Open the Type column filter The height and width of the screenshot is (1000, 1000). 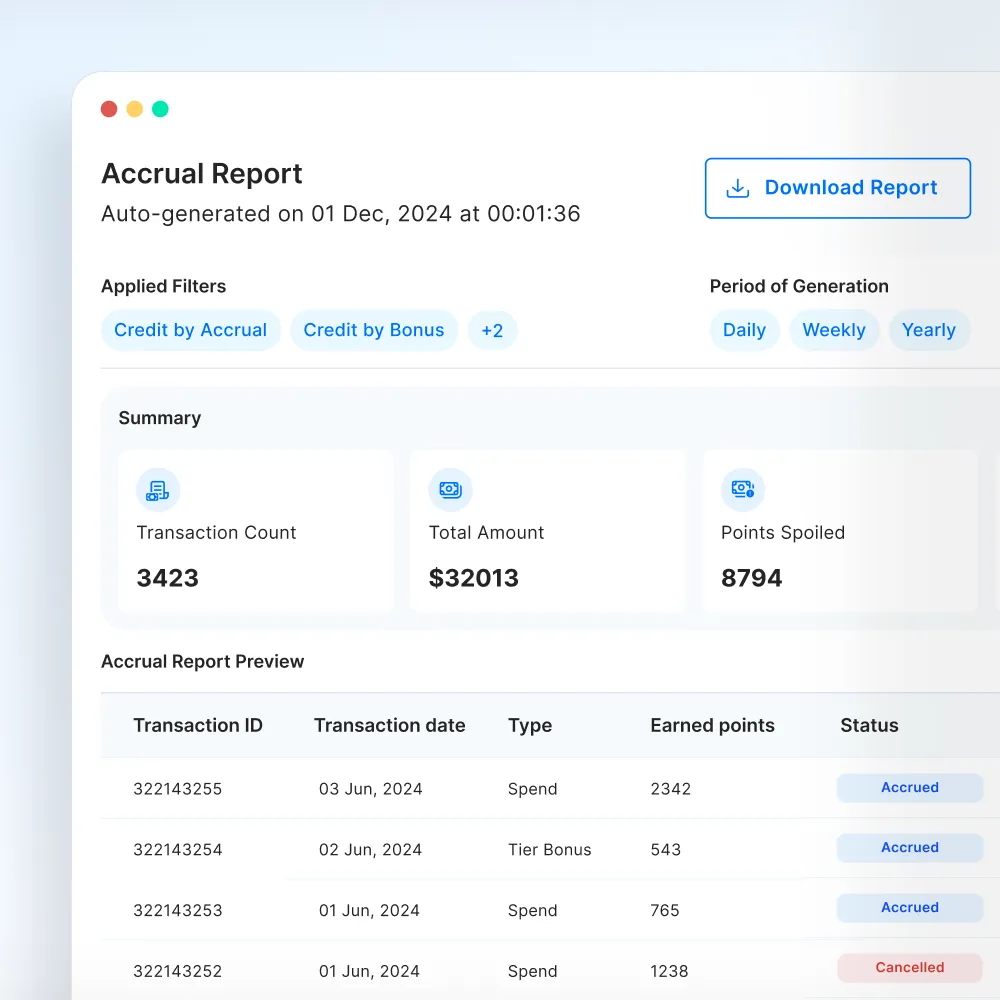(530, 725)
